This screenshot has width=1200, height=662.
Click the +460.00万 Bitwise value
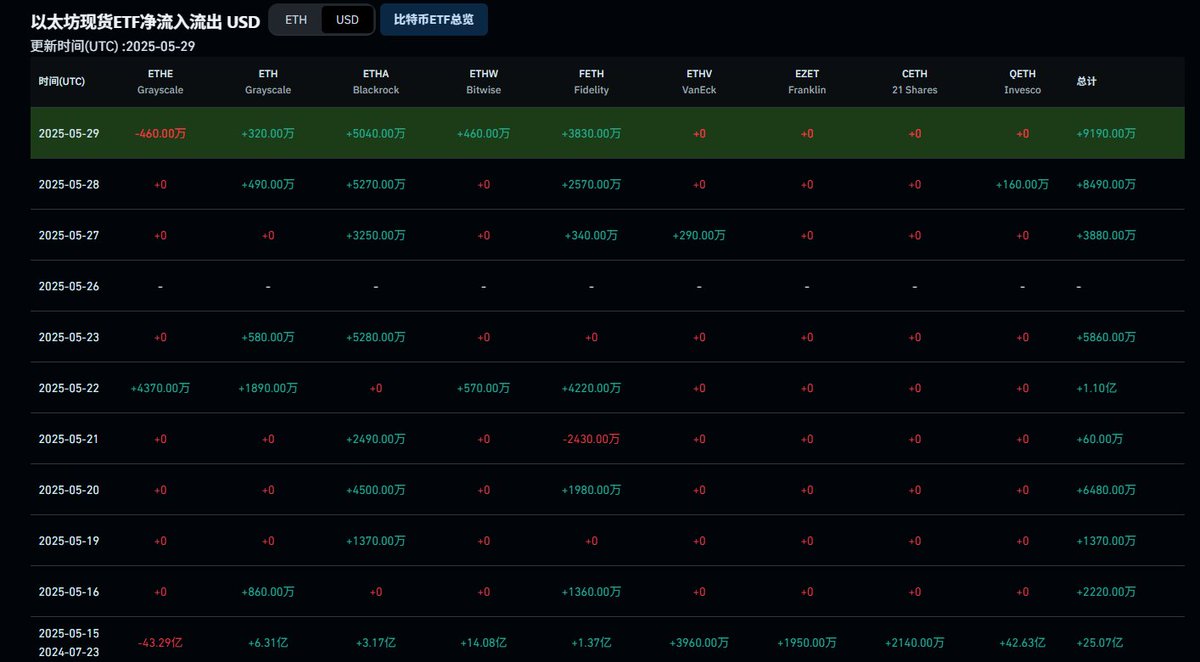click(483, 133)
